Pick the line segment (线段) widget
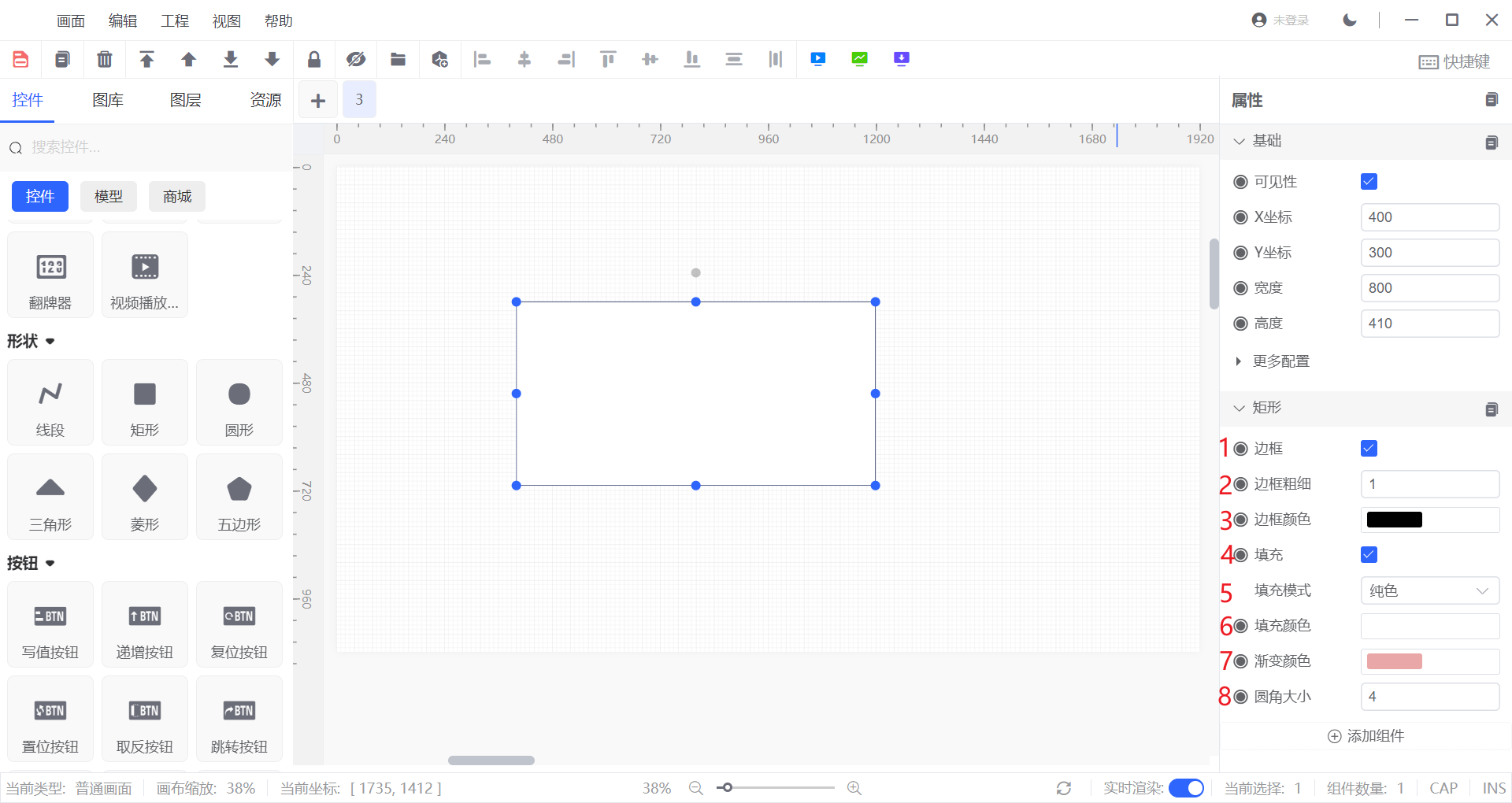The image size is (1512, 803). [x=50, y=402]
